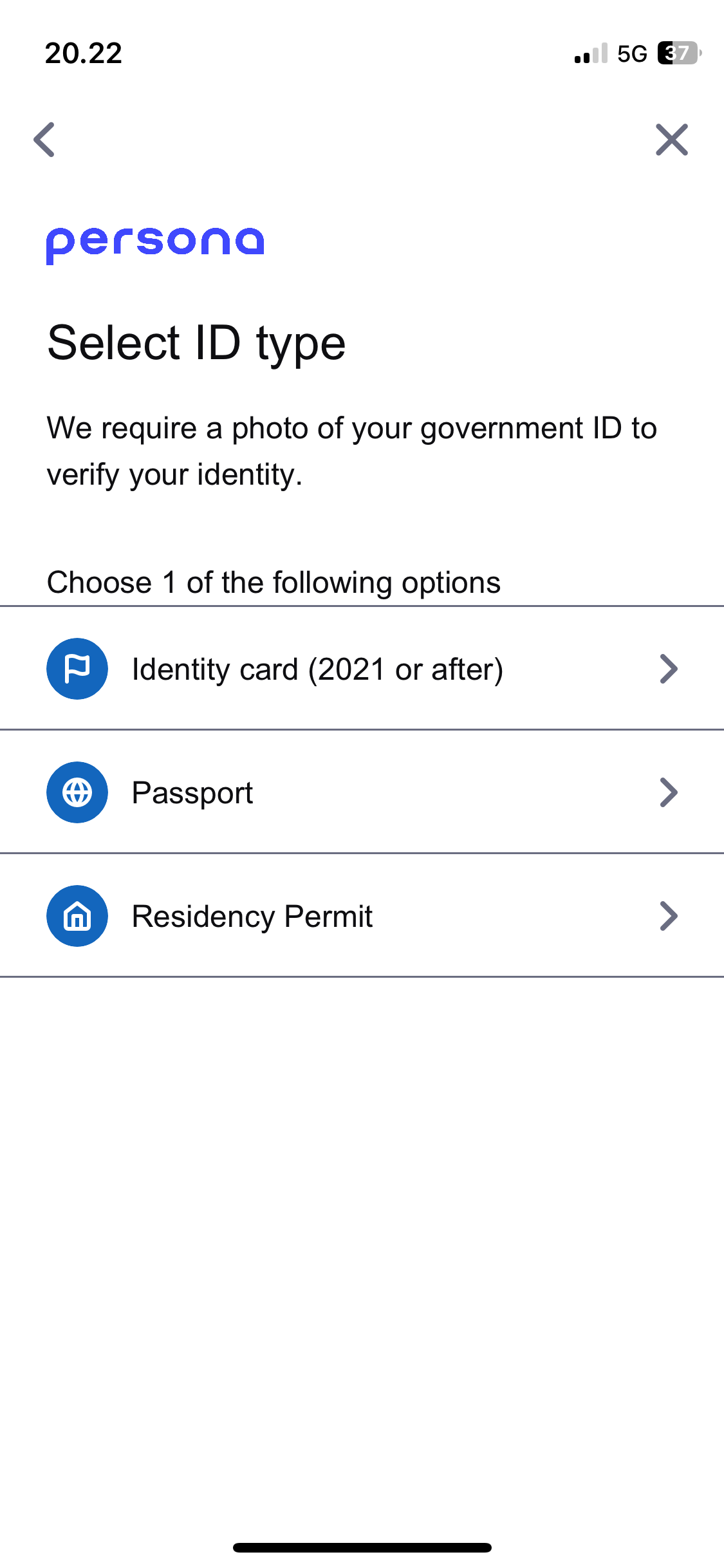Tap the 'Choose 1 of the following options' label
Screen dimensions: 724x1568
coord(274,583)
